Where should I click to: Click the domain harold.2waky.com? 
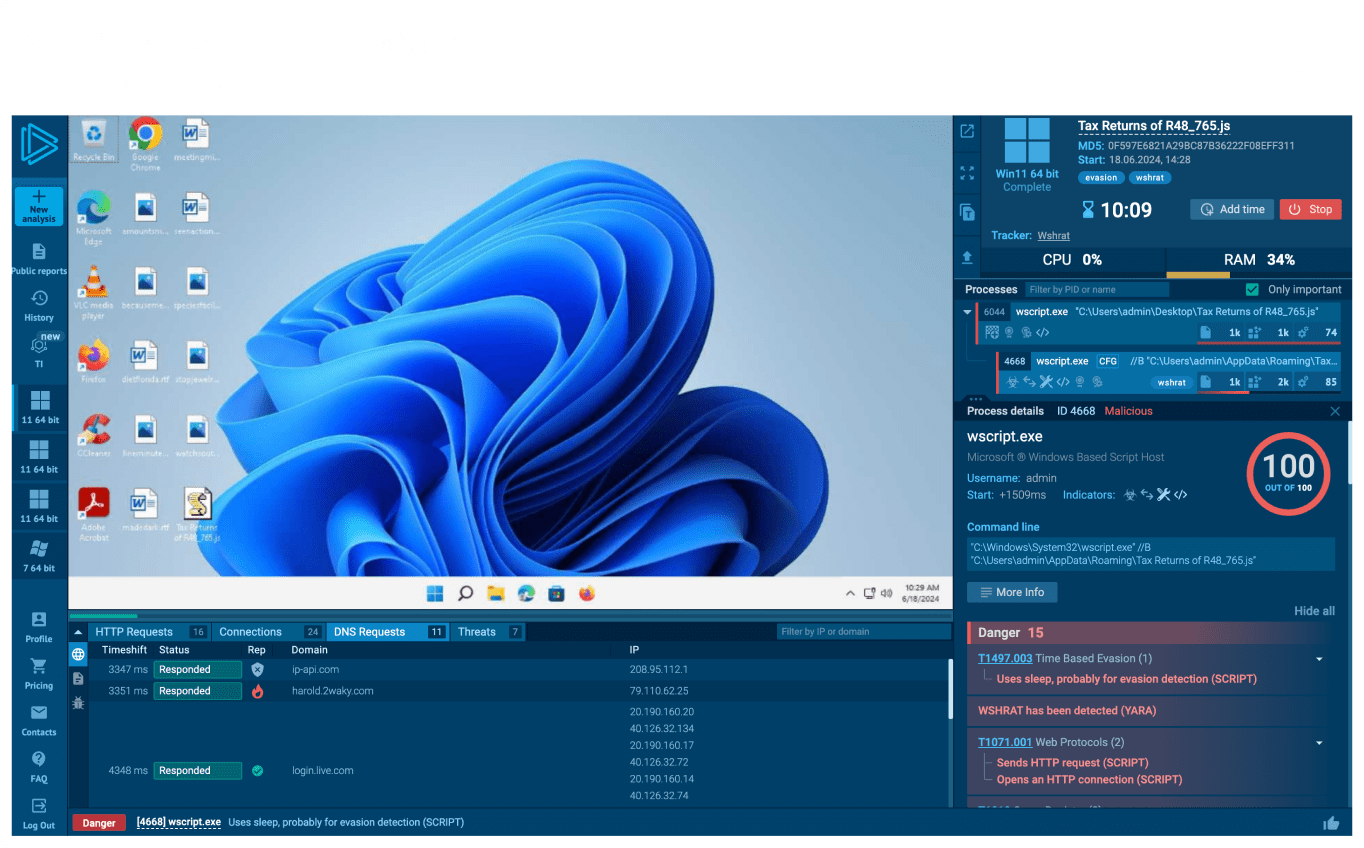tap(333, 691)
